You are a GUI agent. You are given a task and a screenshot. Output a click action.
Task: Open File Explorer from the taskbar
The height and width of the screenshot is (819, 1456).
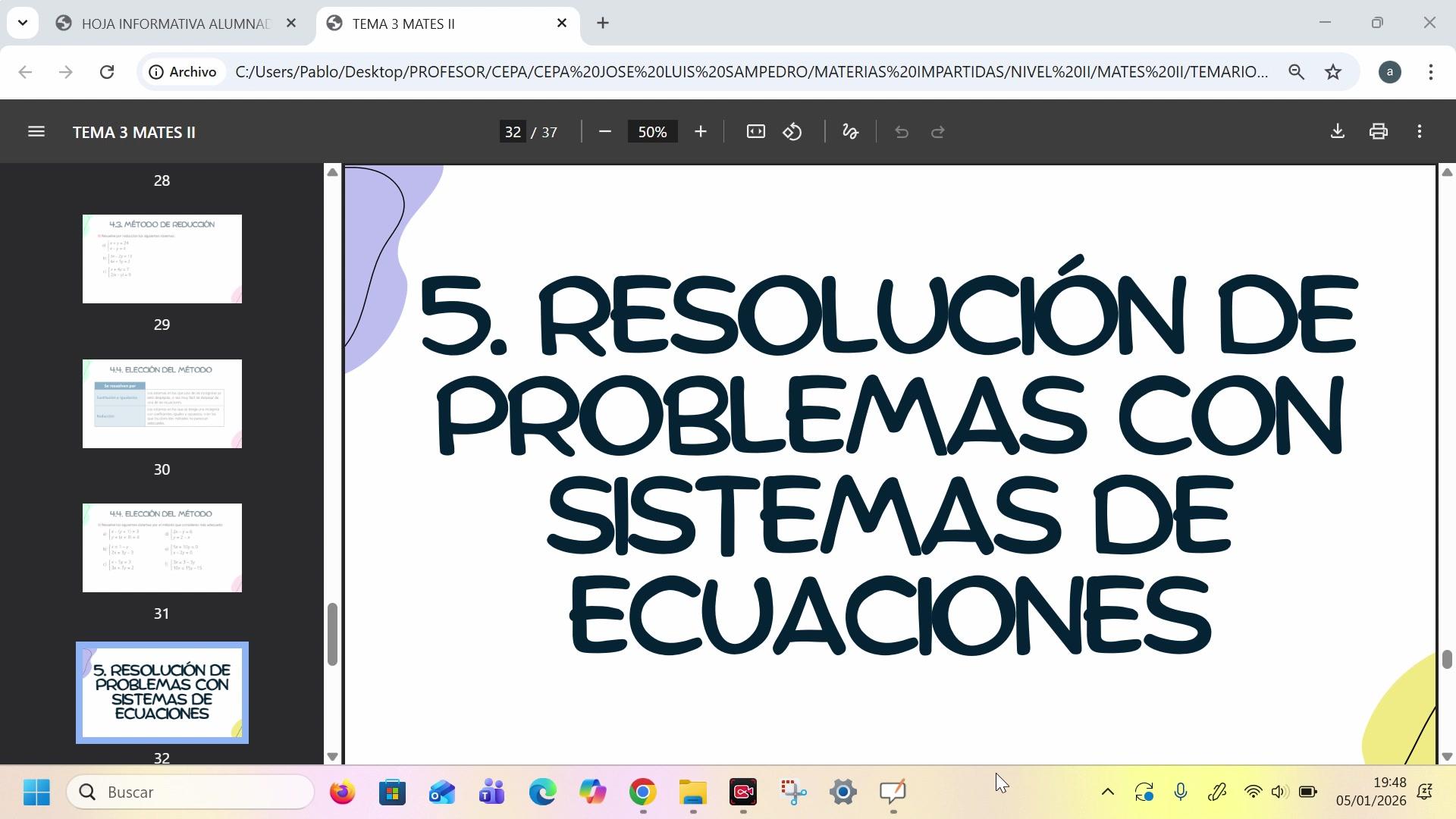tap(692, 792)
